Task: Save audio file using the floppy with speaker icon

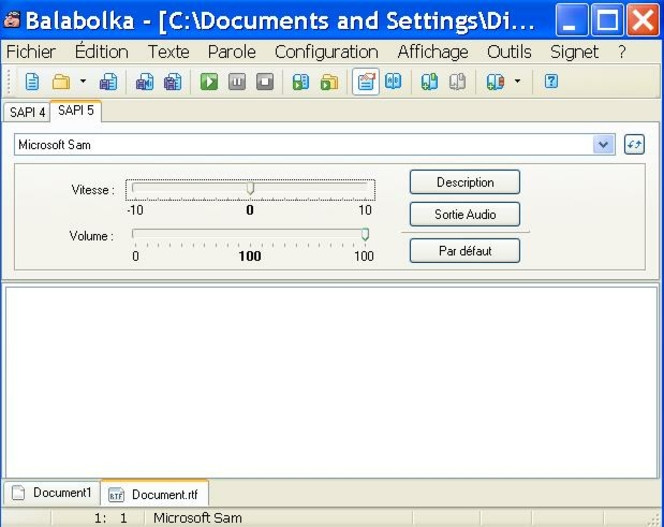Action: pos(144,81)
